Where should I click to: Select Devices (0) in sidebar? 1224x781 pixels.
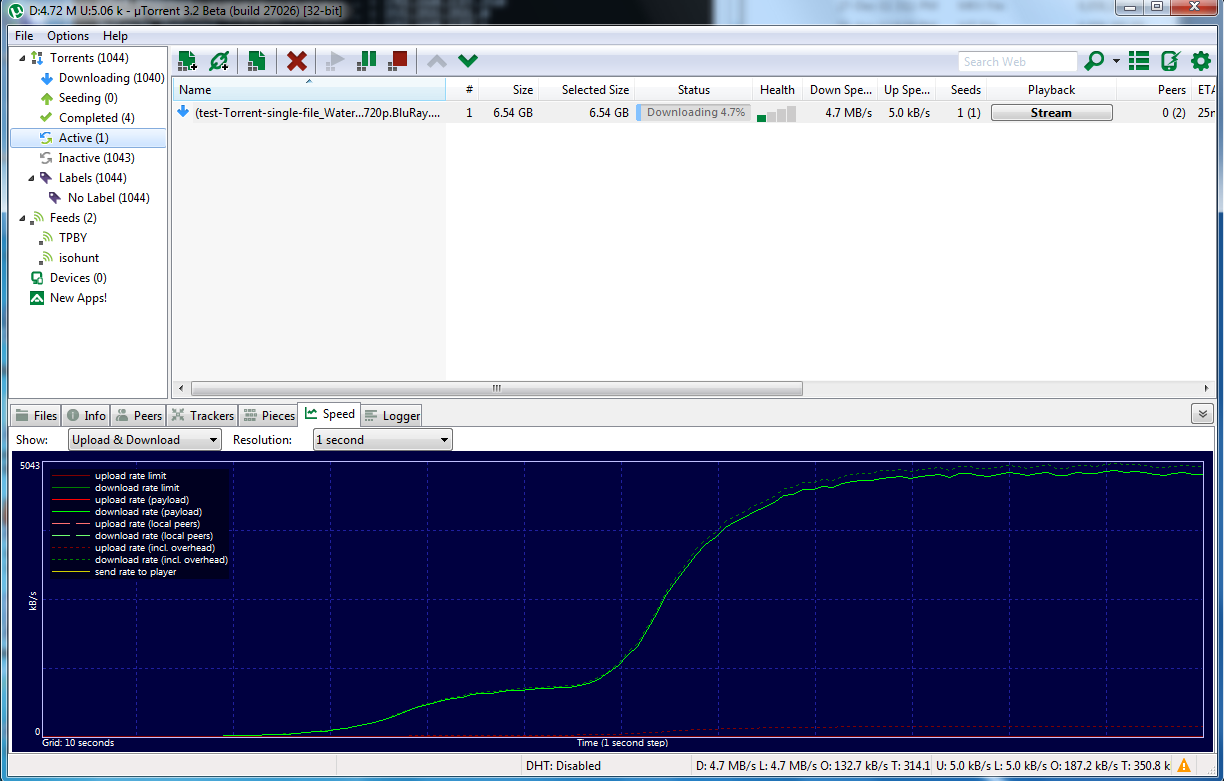pyautogui.click(x=69, y=278)
